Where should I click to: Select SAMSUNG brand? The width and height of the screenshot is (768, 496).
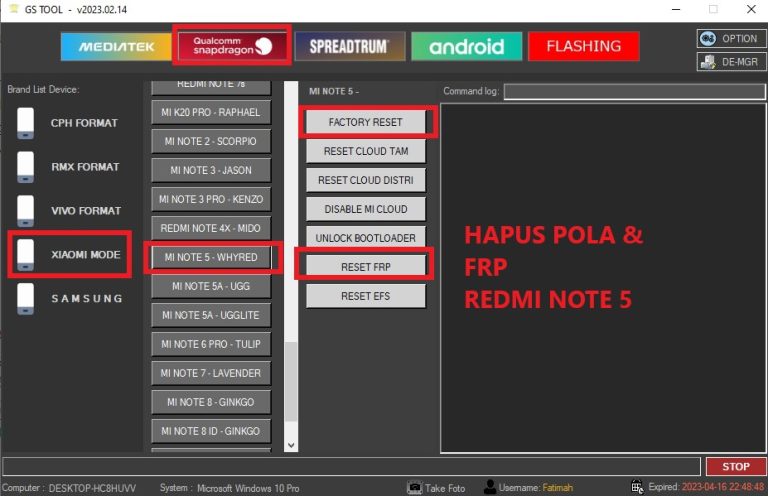(x=87, y=299)
